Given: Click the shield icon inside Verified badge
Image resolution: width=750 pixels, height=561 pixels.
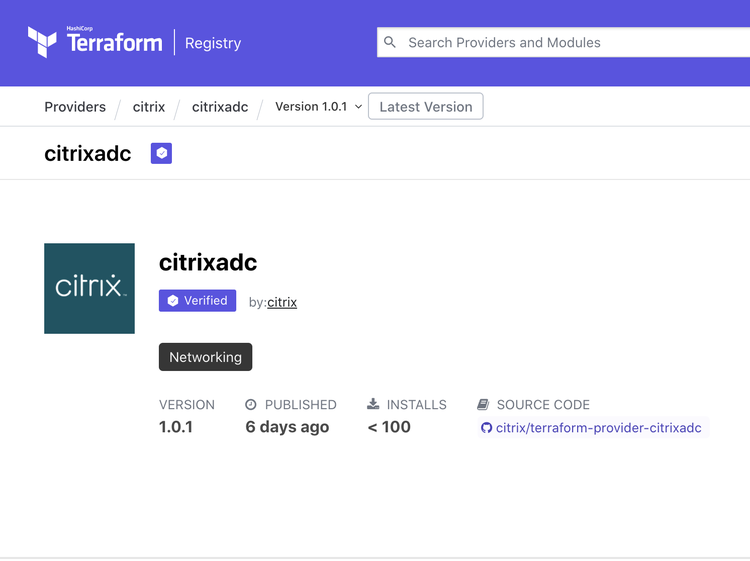Looking at the screenshot, I should pyautogui.click(x=173, y=300).
